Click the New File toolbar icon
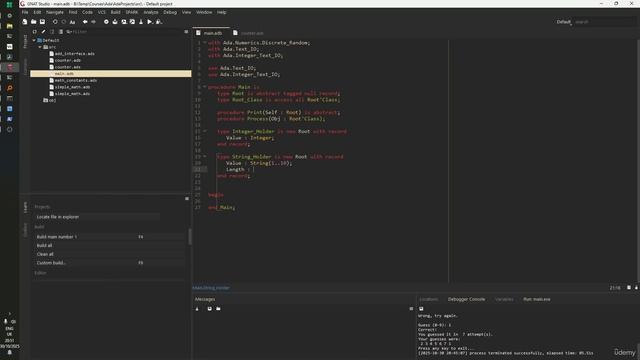Viewport: 640px width, 360px height. click(x=25, y=22)
